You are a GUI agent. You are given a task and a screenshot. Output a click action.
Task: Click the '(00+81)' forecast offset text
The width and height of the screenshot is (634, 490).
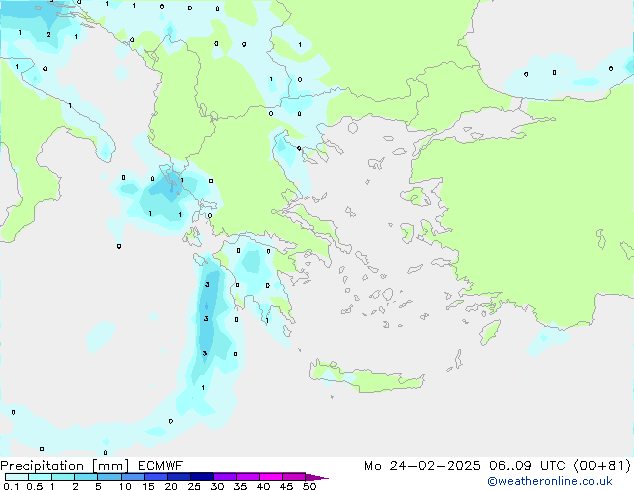point(602,466)
